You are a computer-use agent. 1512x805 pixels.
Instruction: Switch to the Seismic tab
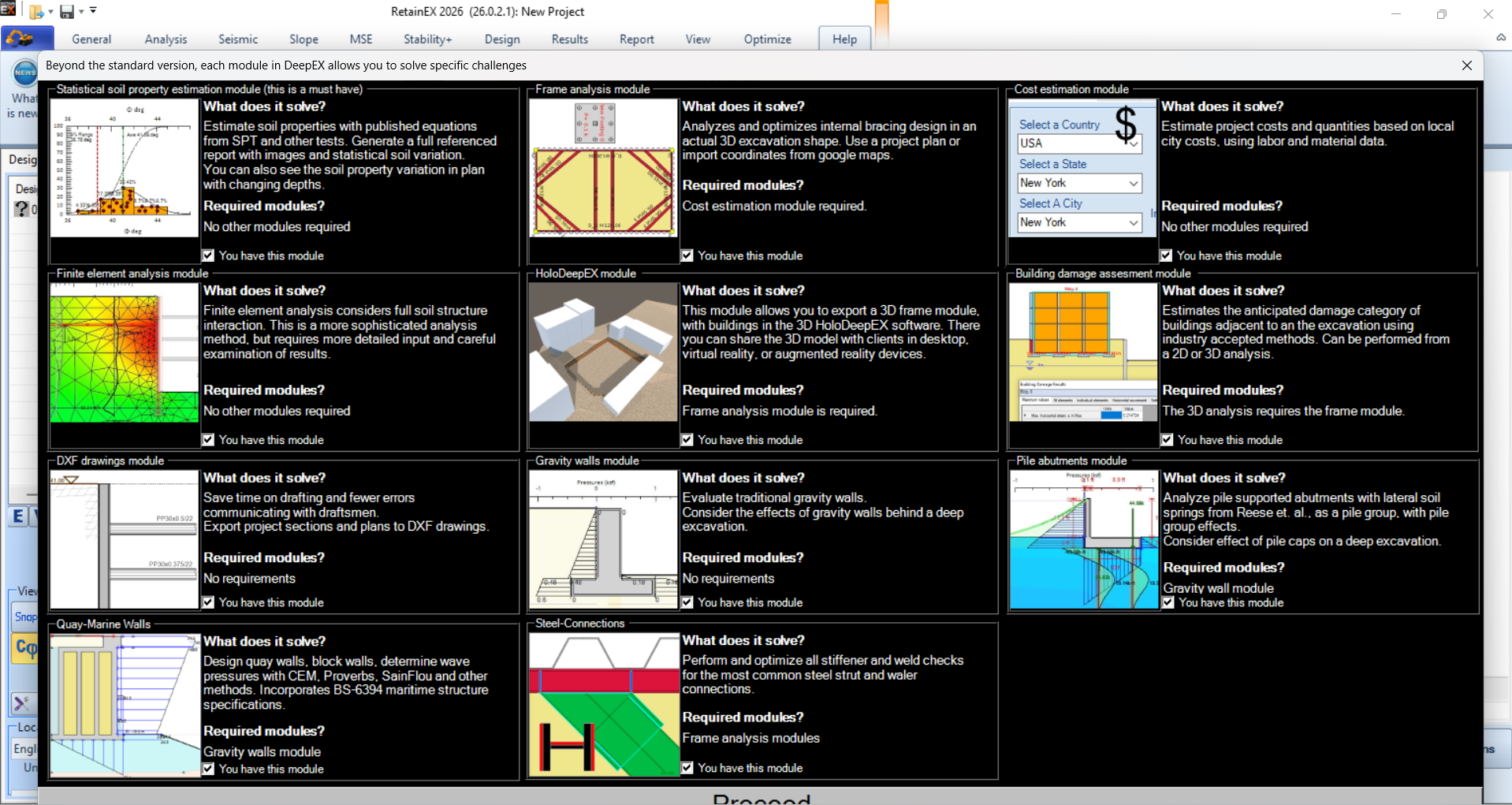[238, 39]
